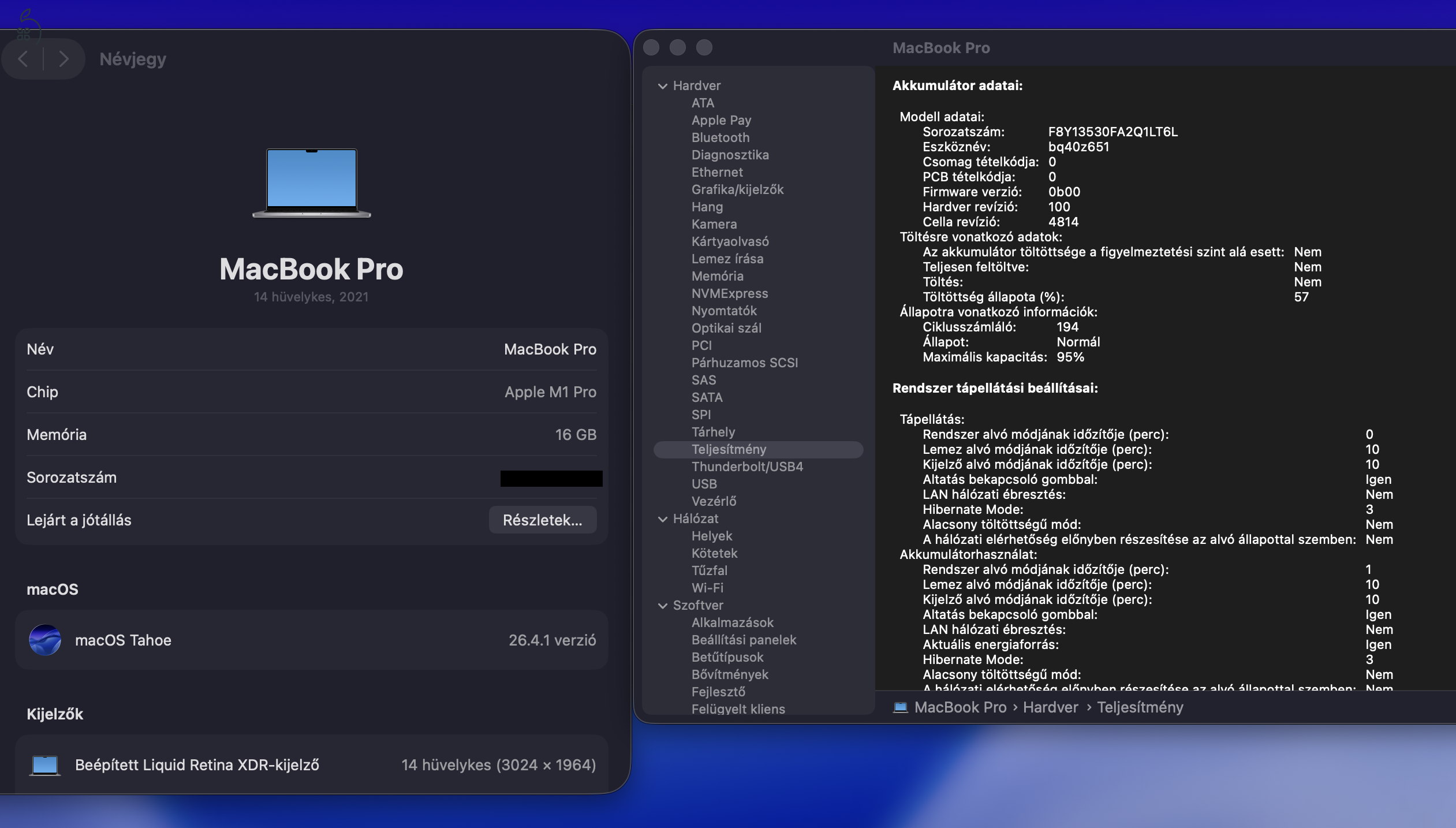Screen dimensions: 1456x828
Task: Open Kamera hardware information
Action: coord(715,224)
